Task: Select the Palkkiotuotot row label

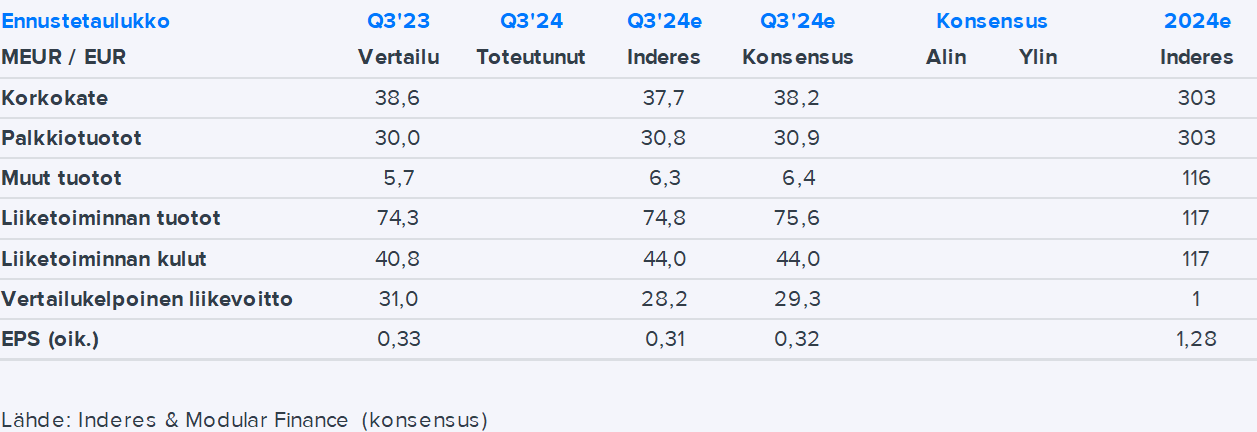Action: tap(72, 138)
